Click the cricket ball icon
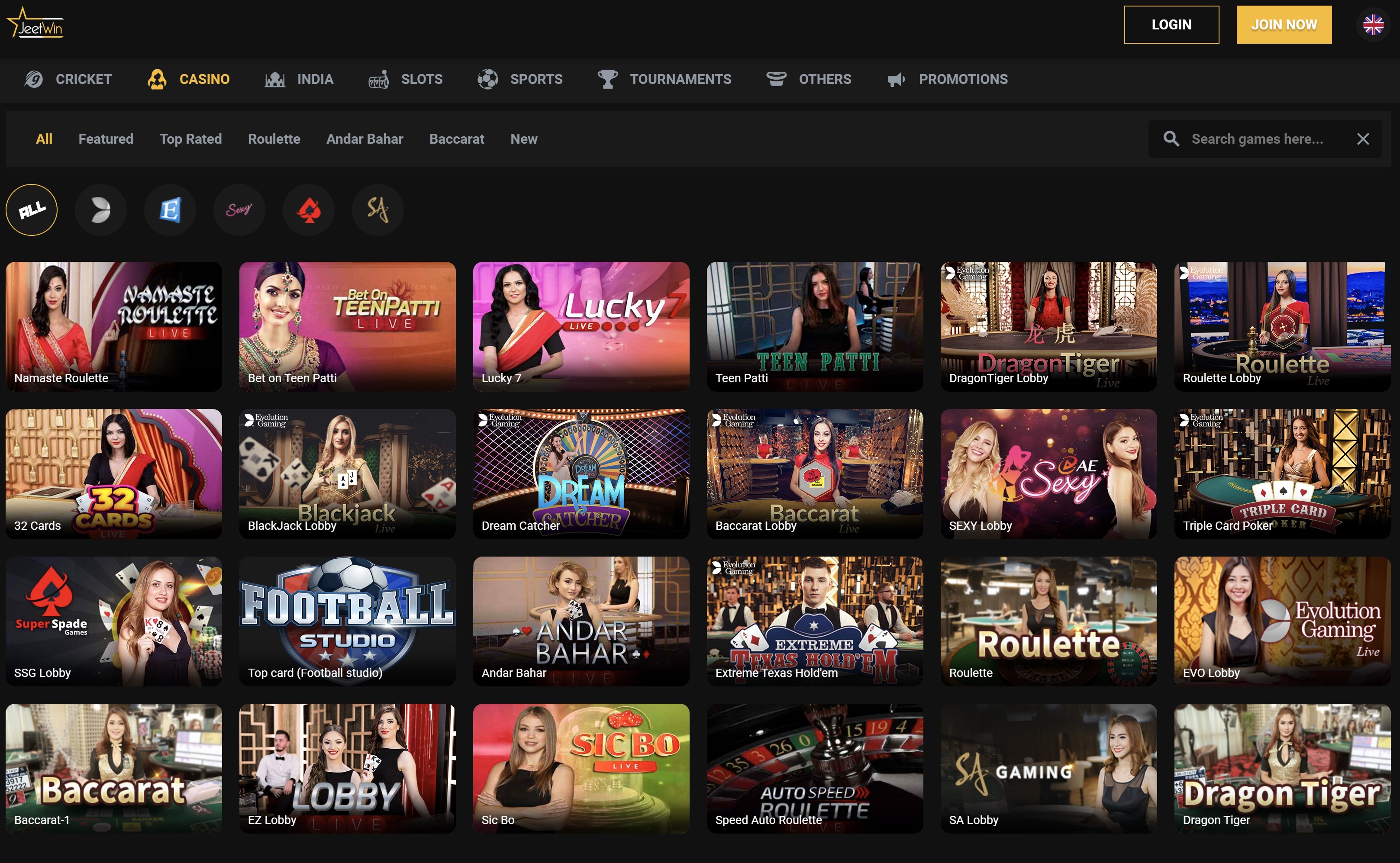The height and width of the screenshot is (863, 1400). point(34,79)
